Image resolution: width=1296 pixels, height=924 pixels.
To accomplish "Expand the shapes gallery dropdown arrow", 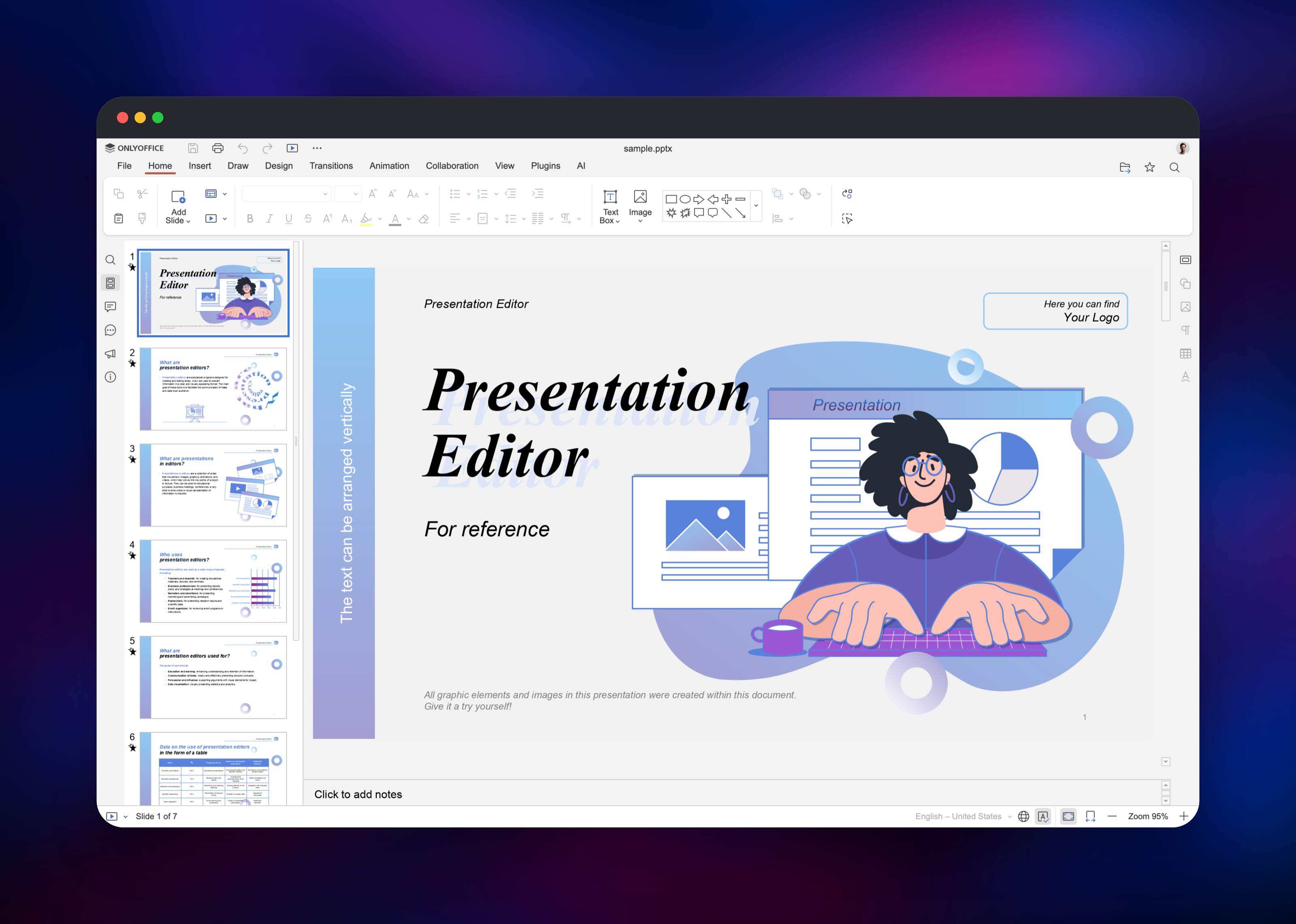I will pos(756,206).
